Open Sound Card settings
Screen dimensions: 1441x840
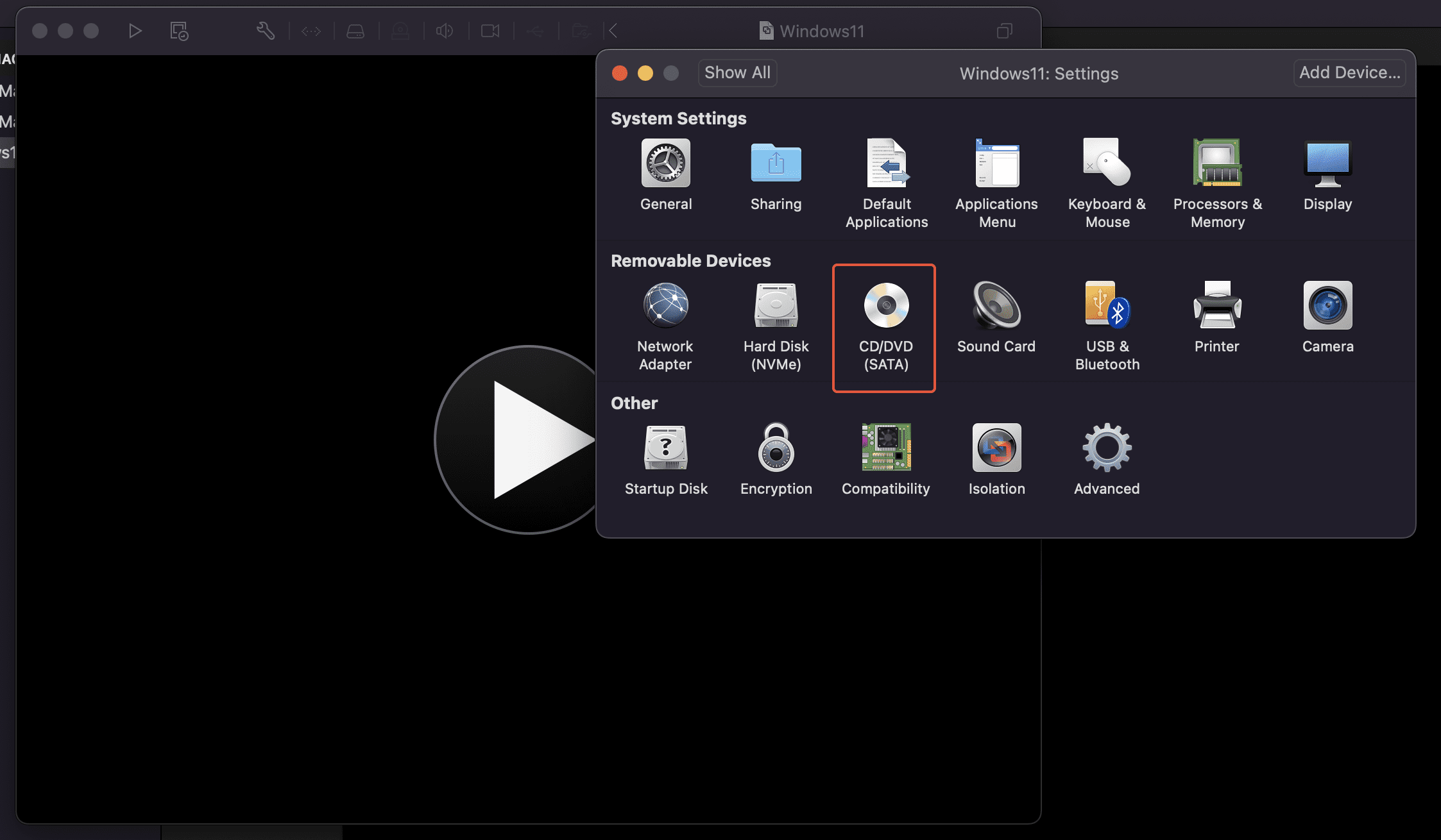pos(996,318)
